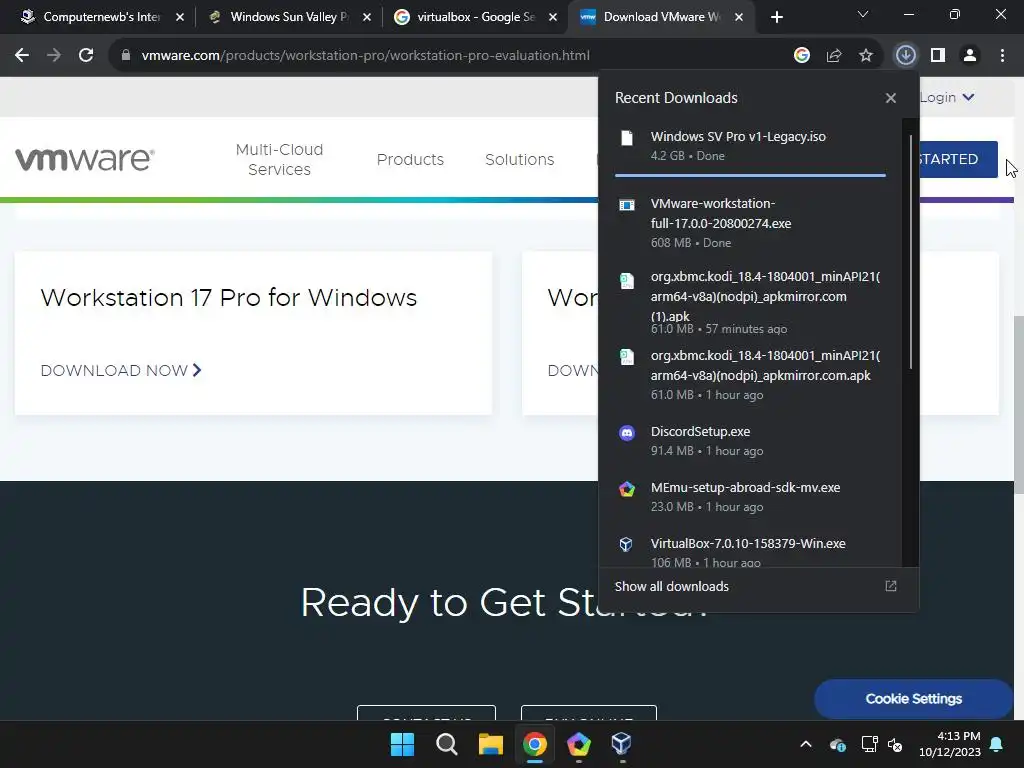1024x768 pixels.
Task: Click Show all downloads
Action: coord(671,586)
